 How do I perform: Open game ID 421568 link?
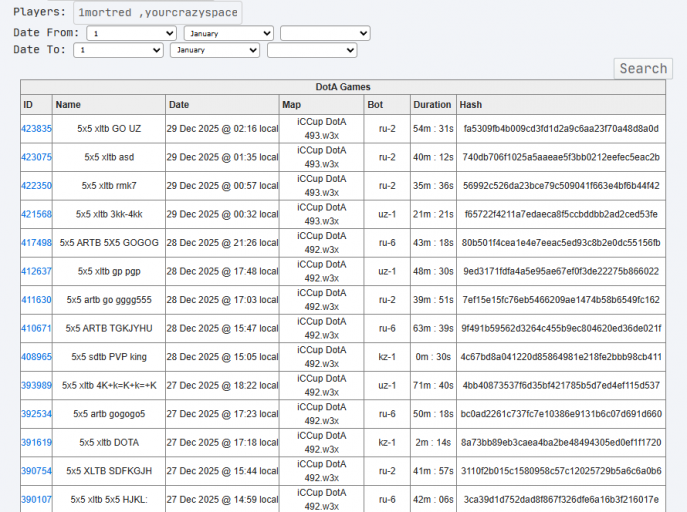point(36,214)
